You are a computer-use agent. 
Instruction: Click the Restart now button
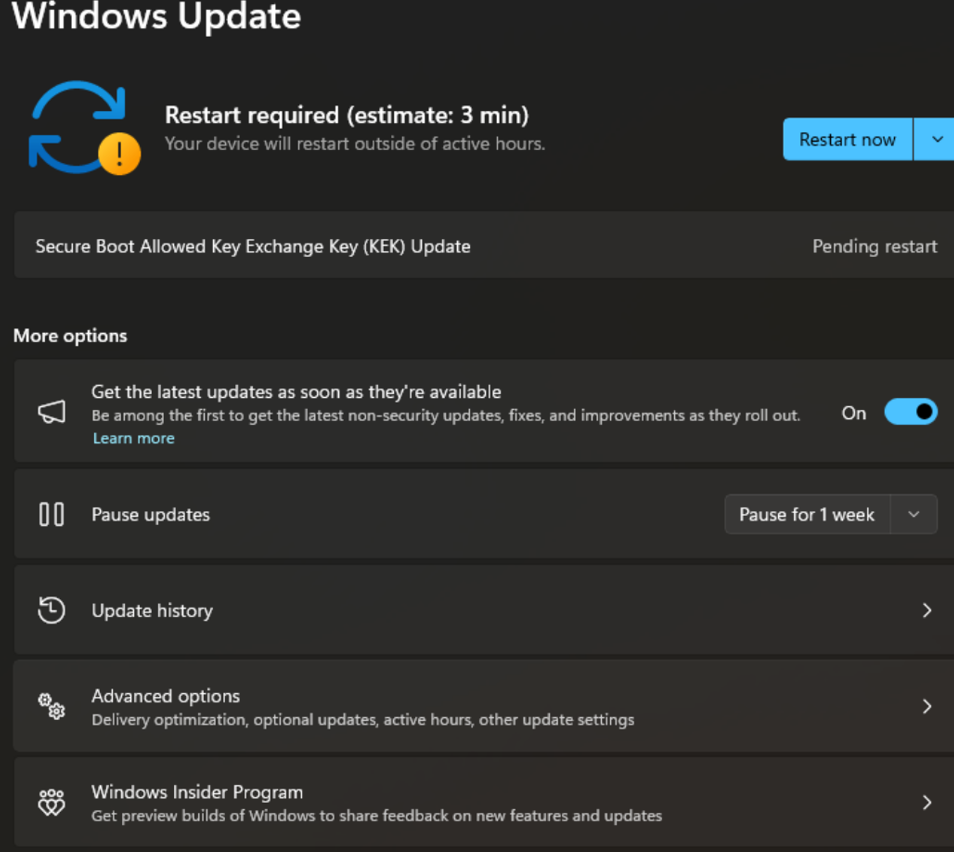[x=848, y=139]
